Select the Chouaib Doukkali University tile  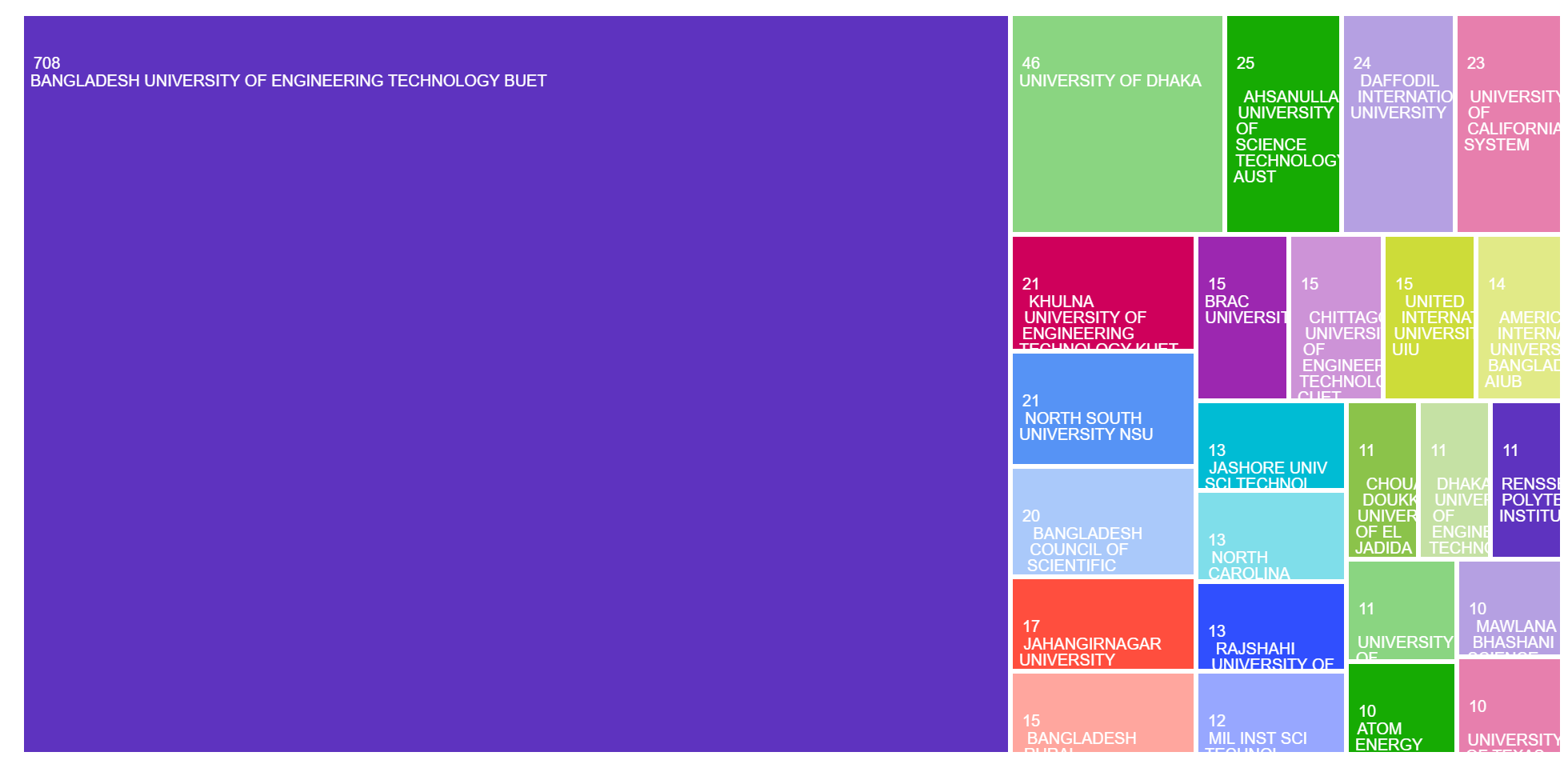coord(1382,479)
